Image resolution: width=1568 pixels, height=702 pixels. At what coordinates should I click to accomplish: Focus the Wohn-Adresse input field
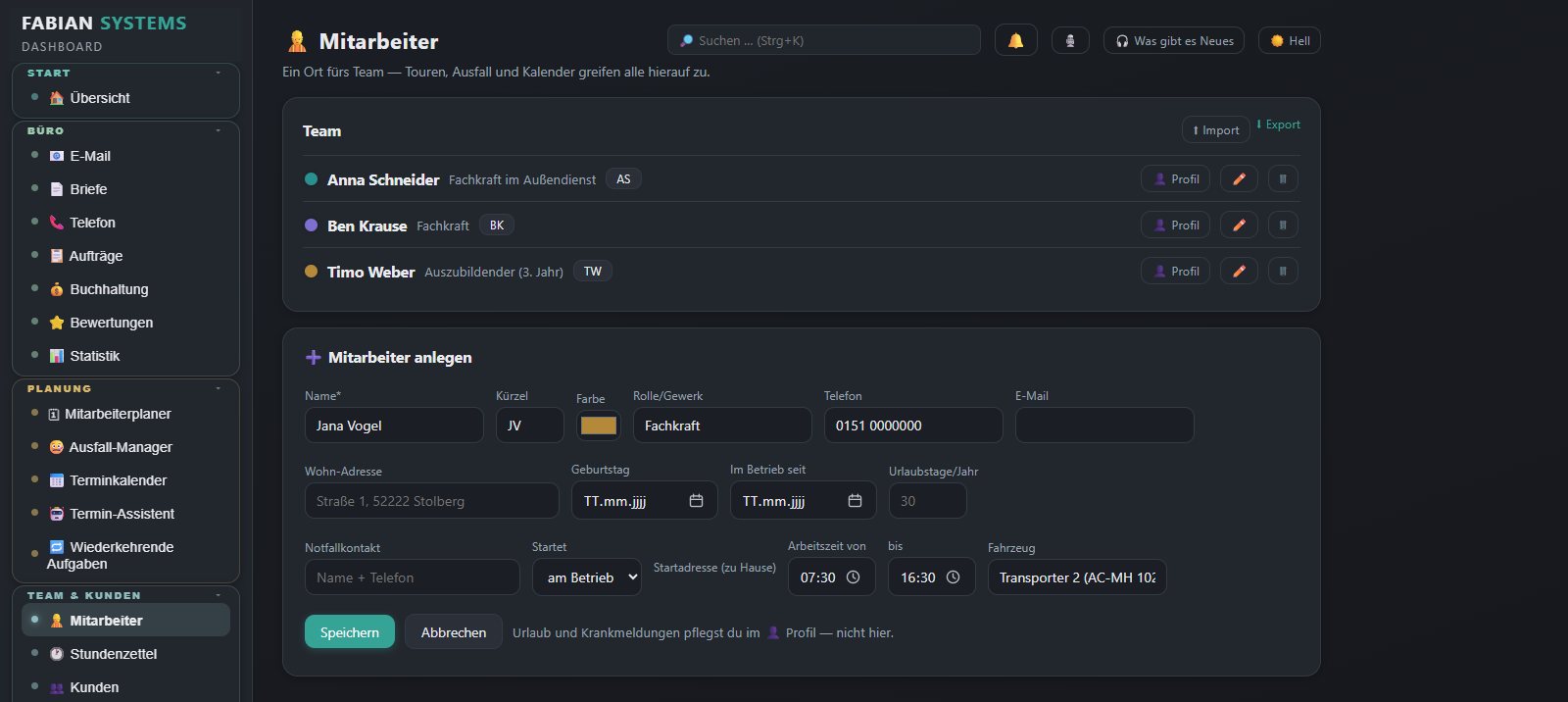(432, 501)
